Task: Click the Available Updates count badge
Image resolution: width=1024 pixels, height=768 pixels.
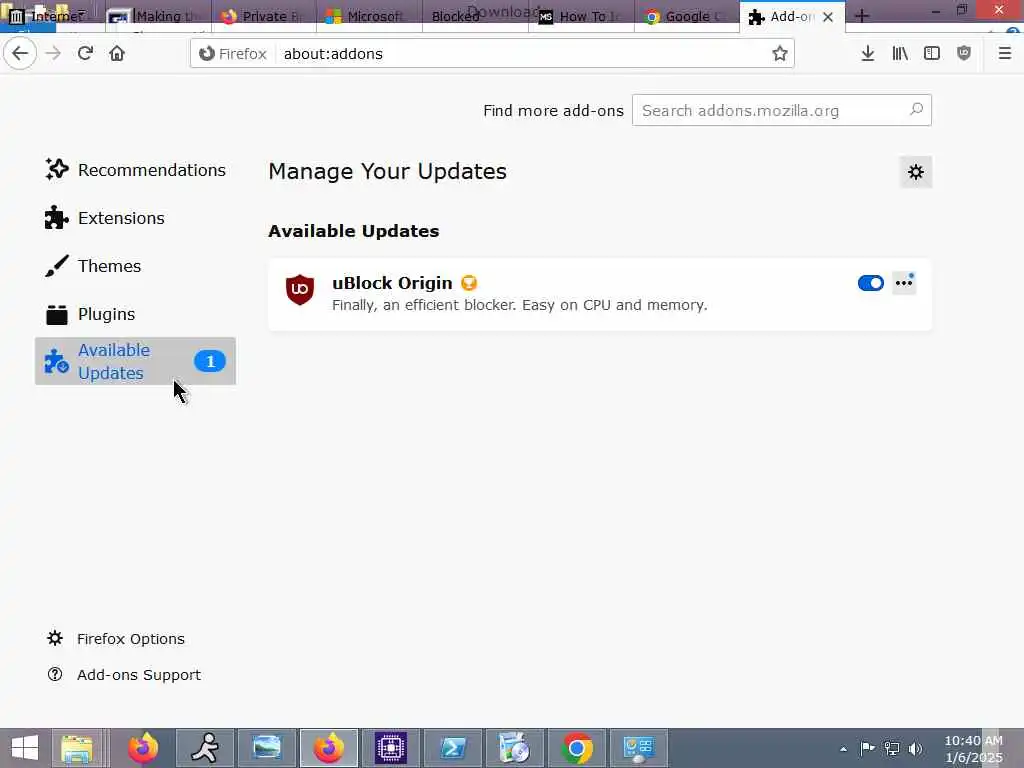Action: (210, 361)
